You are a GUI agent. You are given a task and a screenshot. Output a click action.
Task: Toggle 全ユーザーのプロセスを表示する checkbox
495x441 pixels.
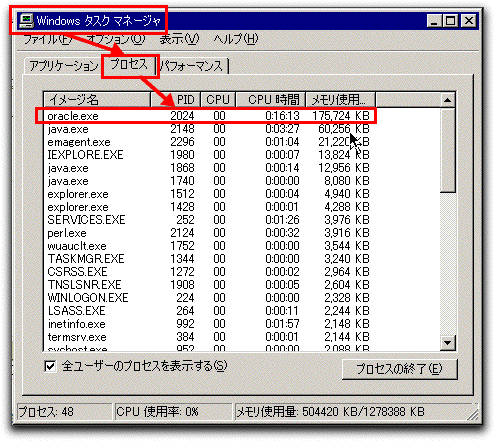coord(50,367)
